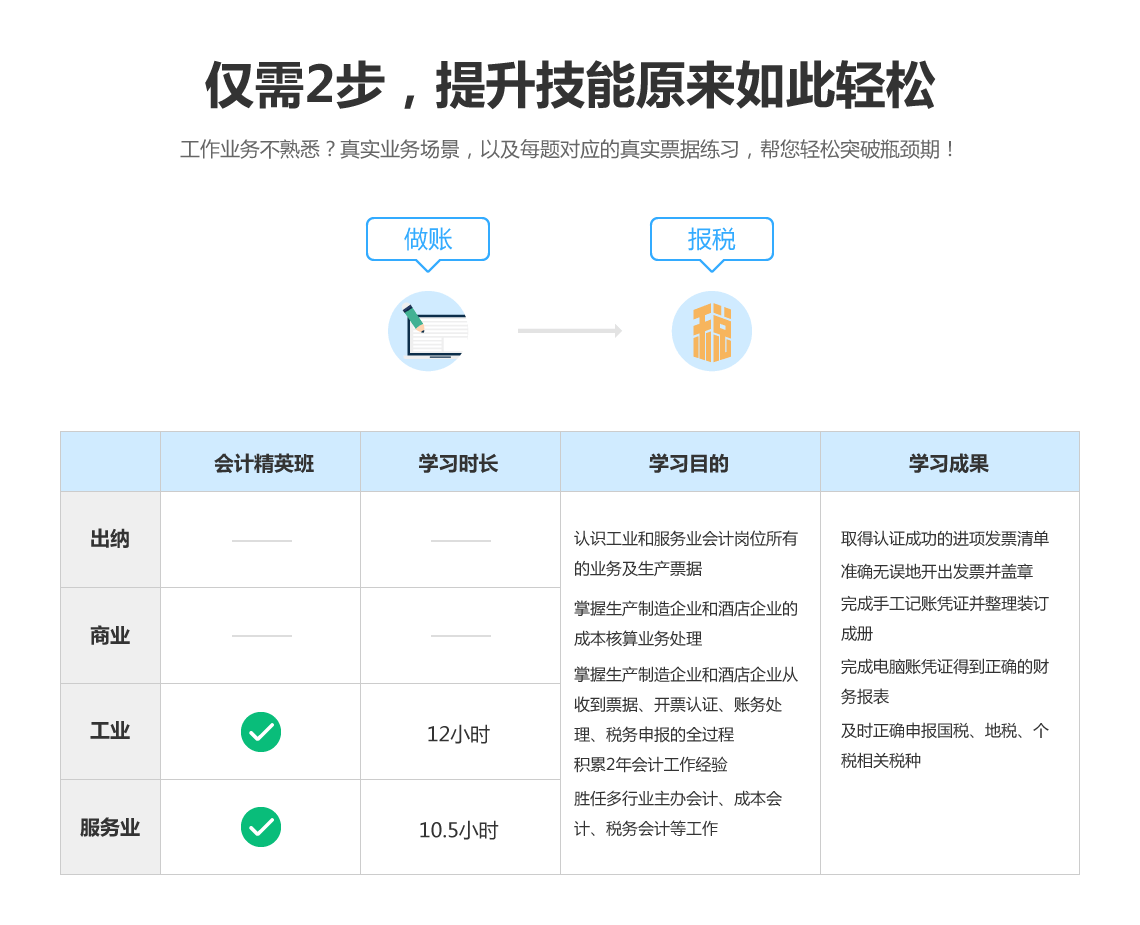Select the 工业 row label
This screenshot has width=1140, height=925.
(110, 731)
